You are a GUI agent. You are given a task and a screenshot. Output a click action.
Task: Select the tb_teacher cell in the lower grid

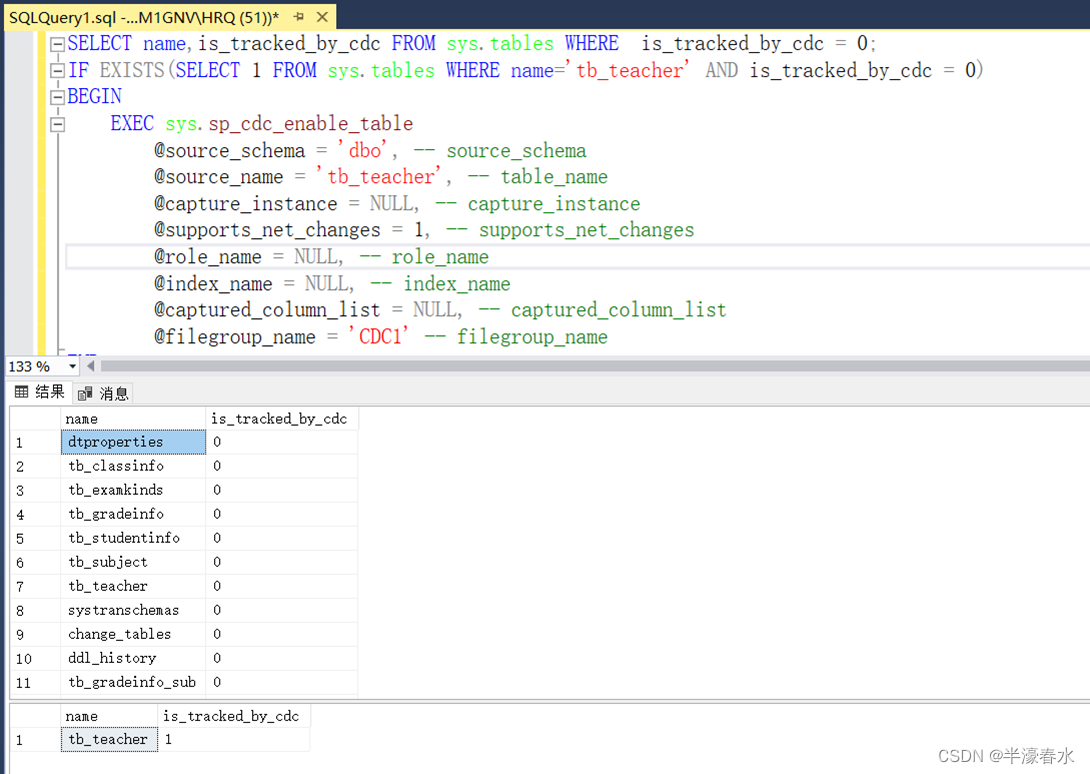pos(108,739)
